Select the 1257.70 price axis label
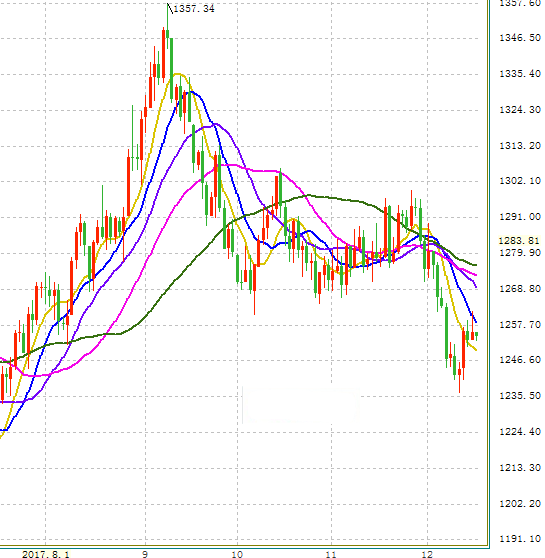The width and height of the screenshot is (545, 558). [520, 325]
